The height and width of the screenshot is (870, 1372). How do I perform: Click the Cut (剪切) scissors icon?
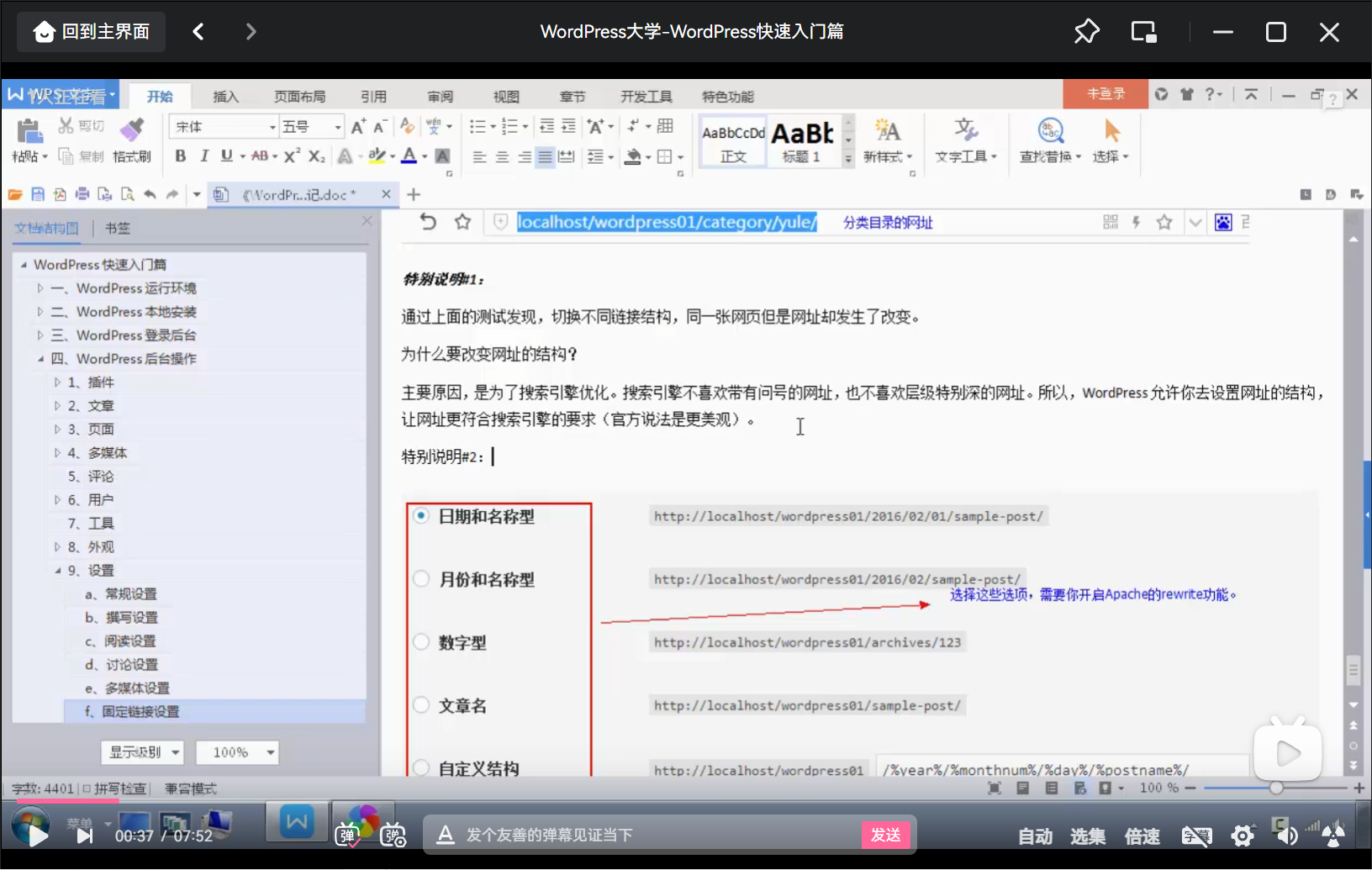(66, 126)
